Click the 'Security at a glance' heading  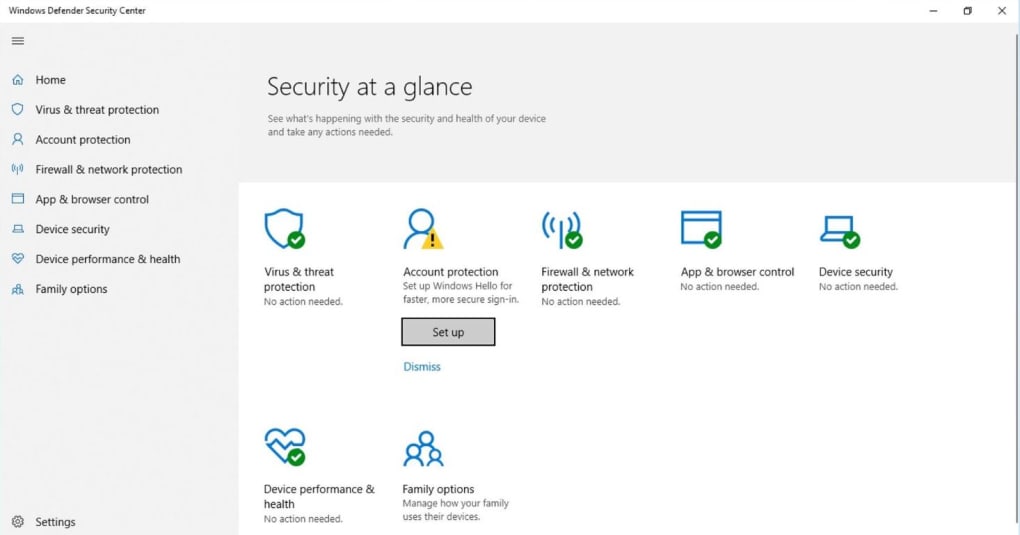(x=369, y=87)
